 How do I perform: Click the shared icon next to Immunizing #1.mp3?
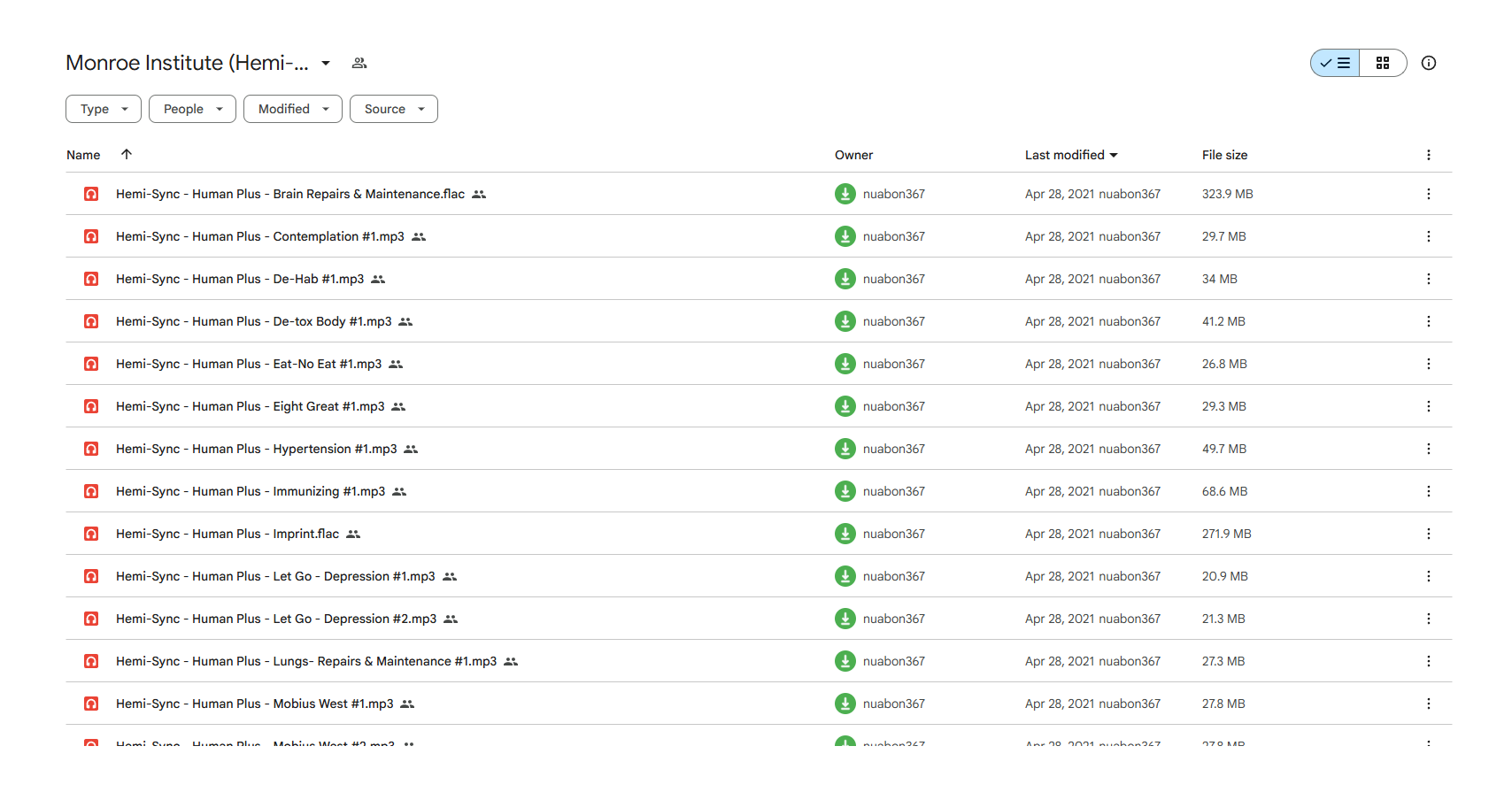click(399, 491)
